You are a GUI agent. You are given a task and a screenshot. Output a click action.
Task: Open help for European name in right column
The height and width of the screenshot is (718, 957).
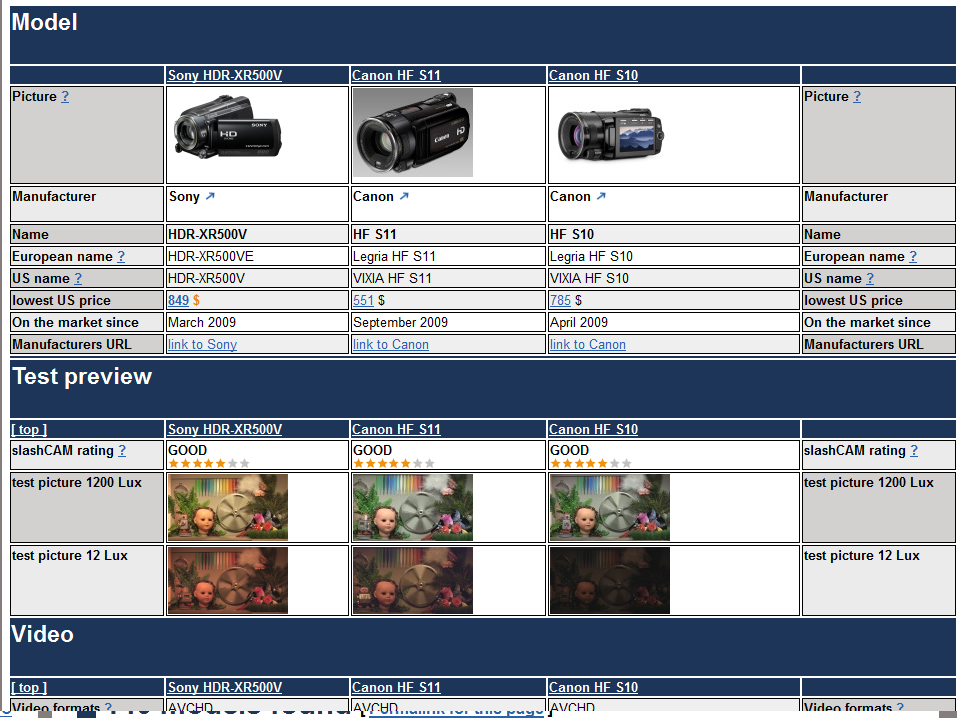(x=912, y=256)
